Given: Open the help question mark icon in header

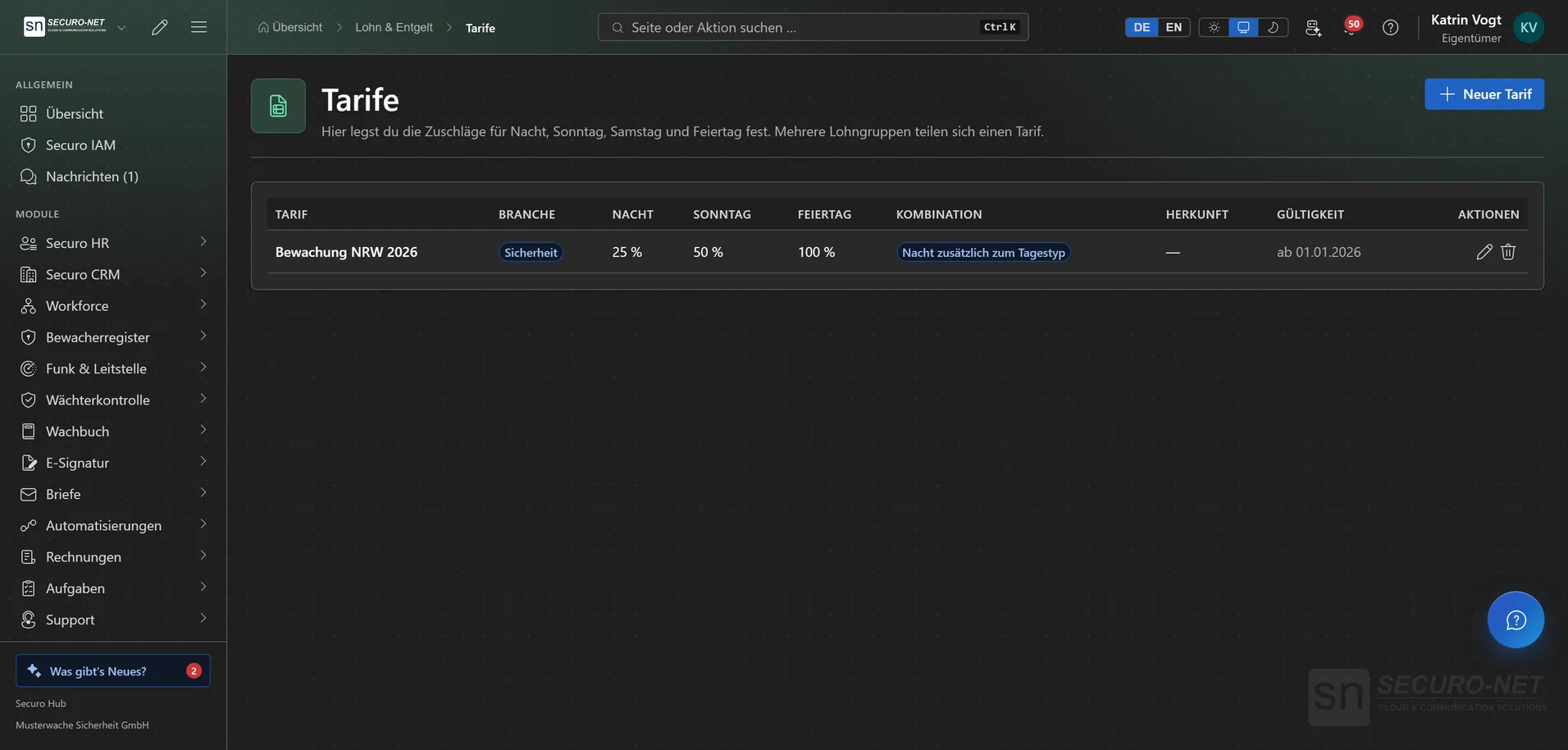Looking at the screenshot, I should coord(1390,27).
